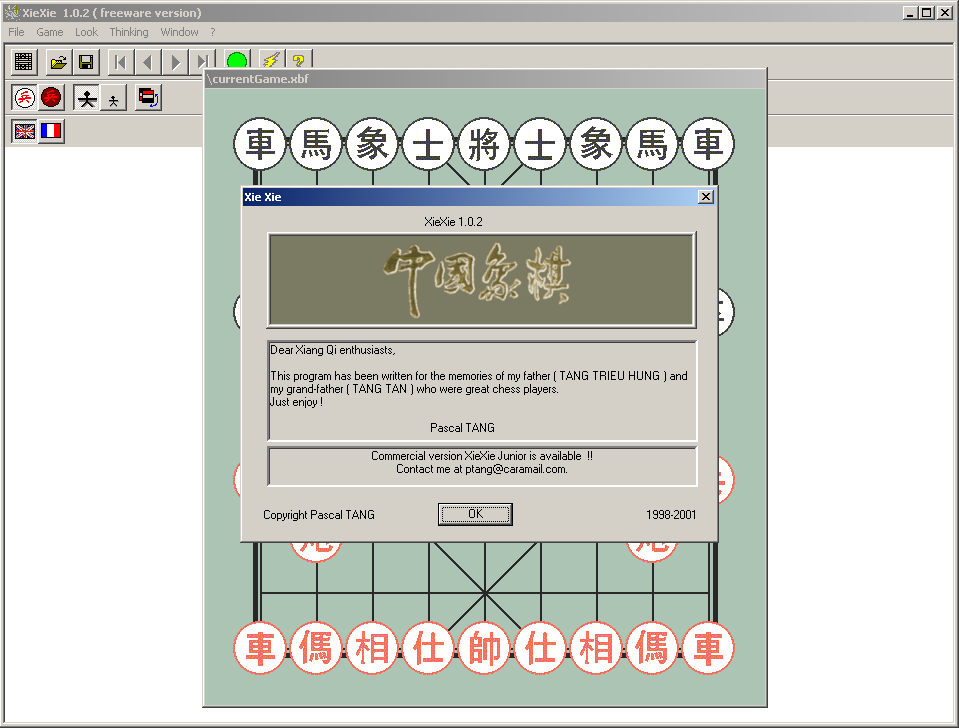Jump to last move button
The width and height of the screenshot is (959, 728).
point(202,60)
